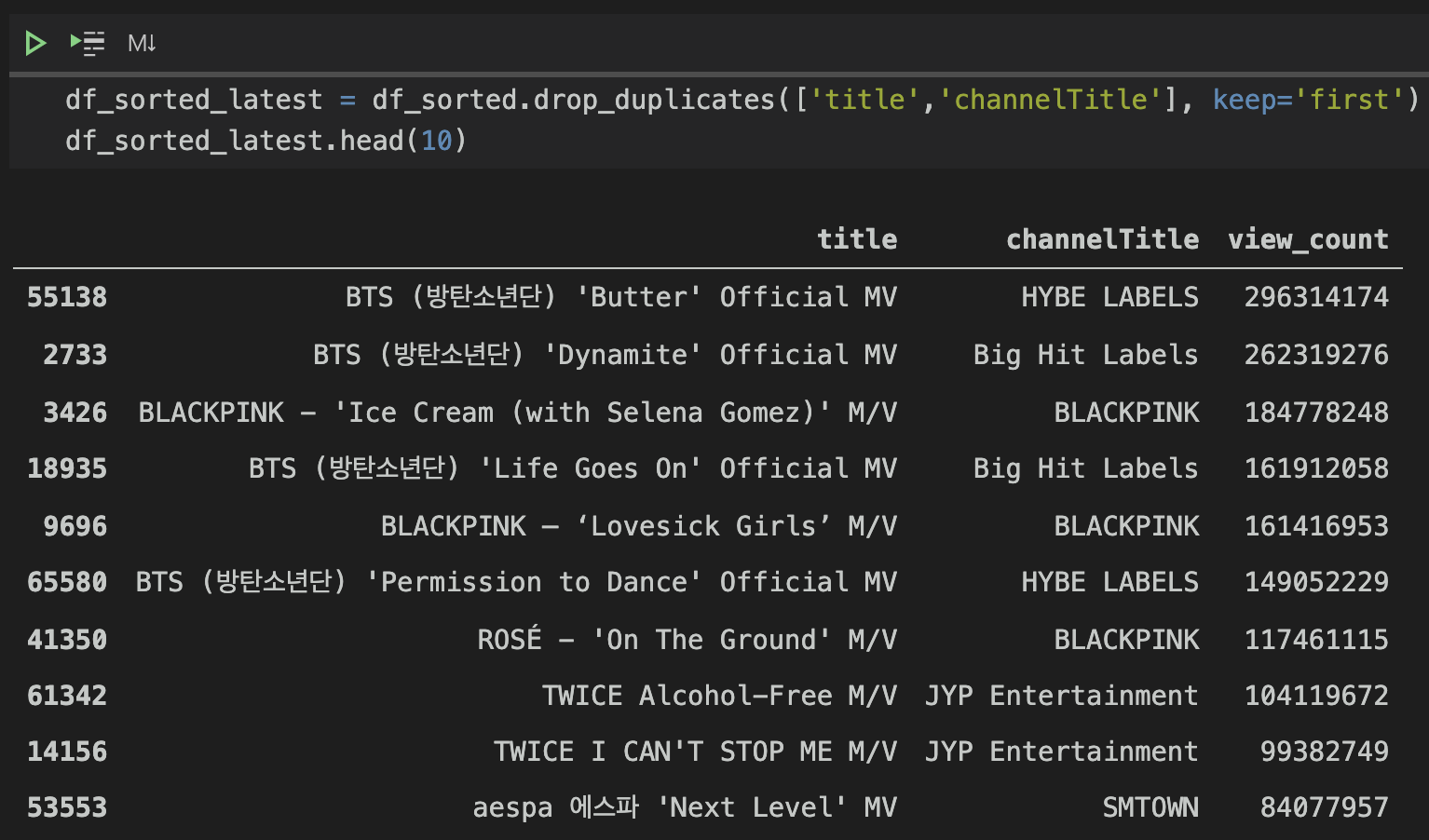1429x840 pixels.
Task: Select row index 55138
Action: [67, 297]
